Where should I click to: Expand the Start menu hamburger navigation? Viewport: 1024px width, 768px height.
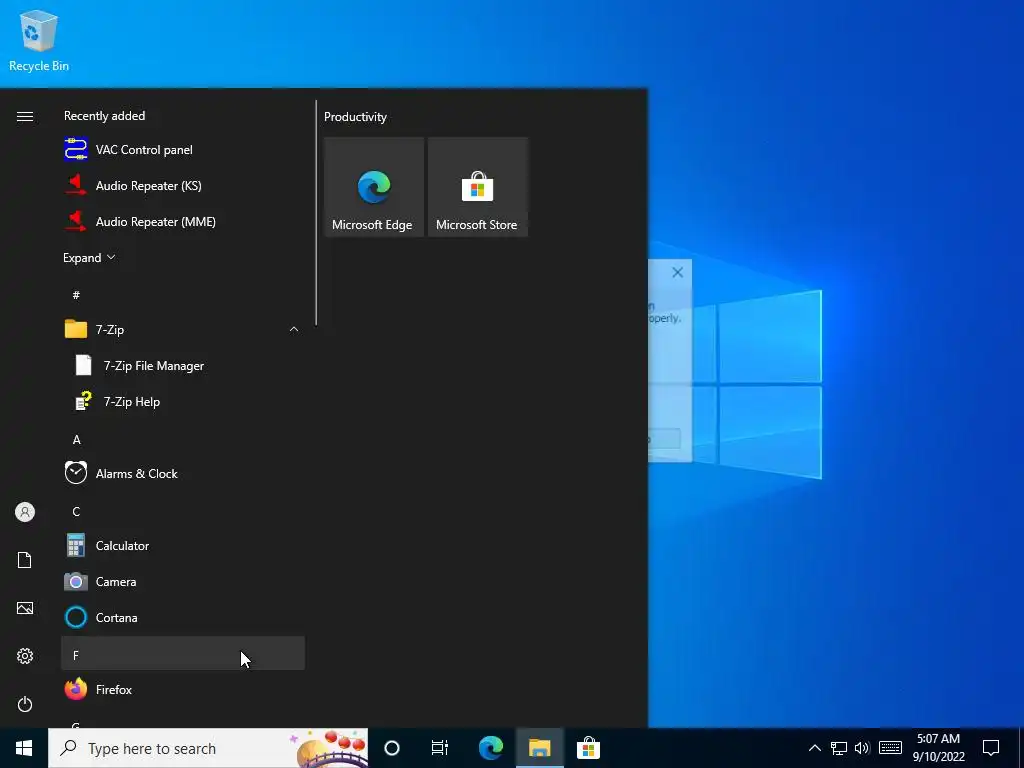click(x=25, y=116)
